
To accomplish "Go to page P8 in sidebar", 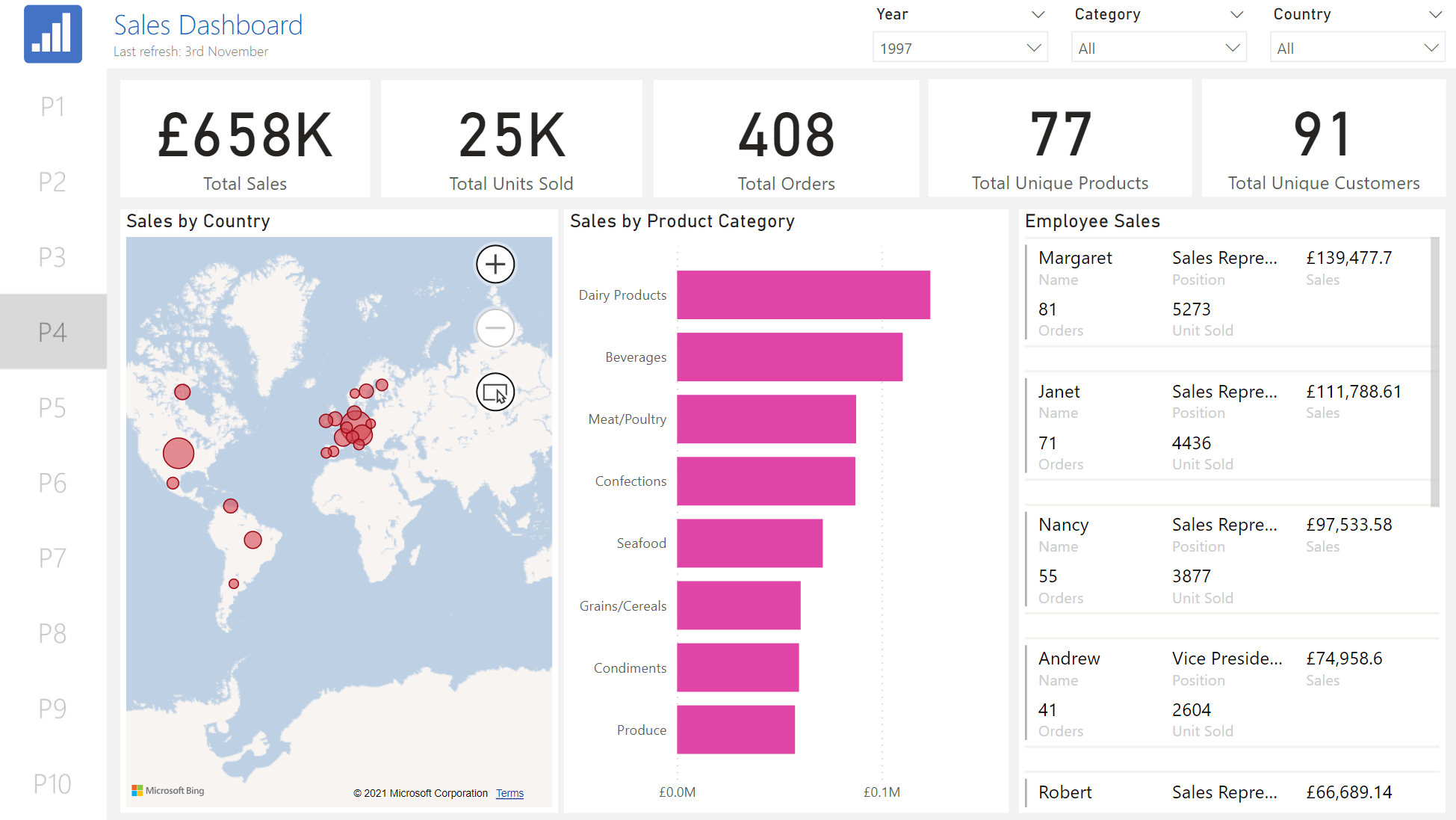I will click(x=52, y=634).
